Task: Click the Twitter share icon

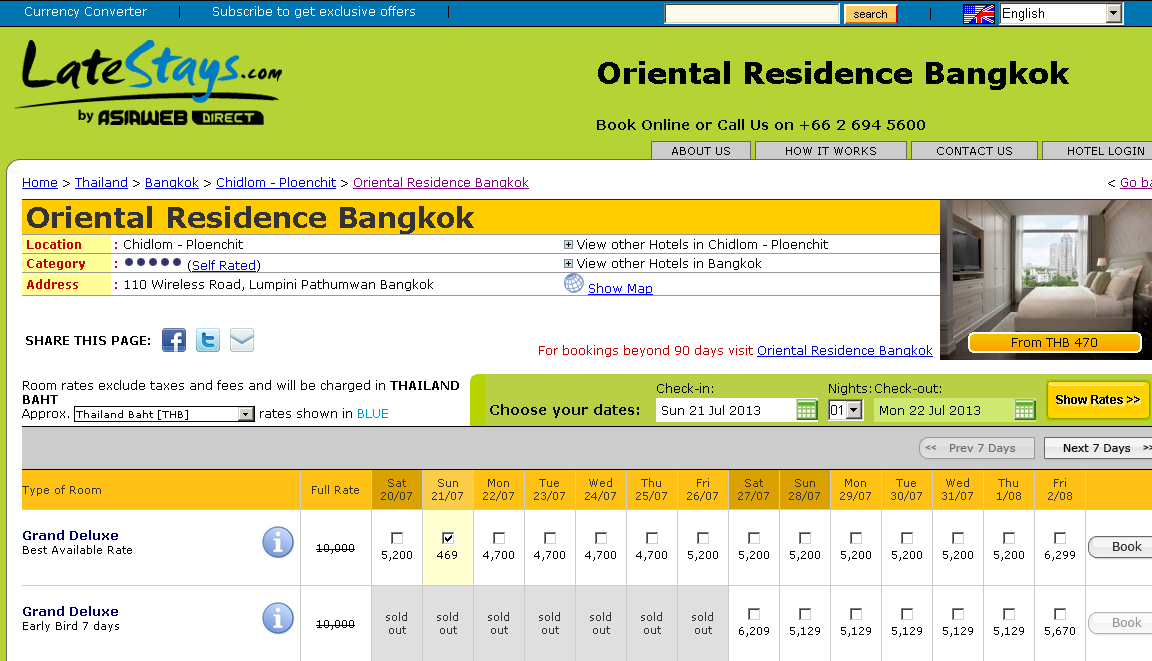Action: pyautogui.click(x=208, y=340)
